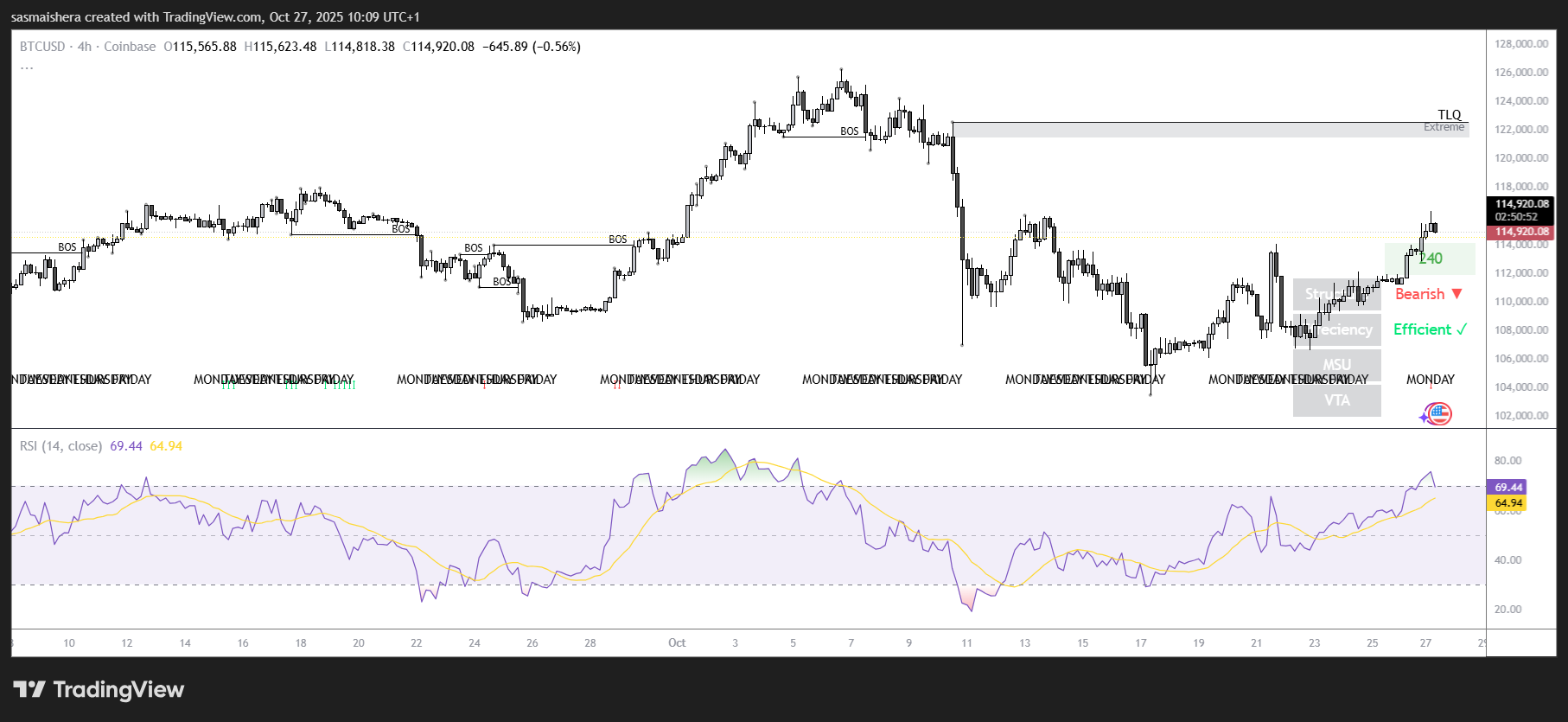Screen dimensions: 1568x722
Task: Click date 3 on the time axis
Action: pos(736,643)
